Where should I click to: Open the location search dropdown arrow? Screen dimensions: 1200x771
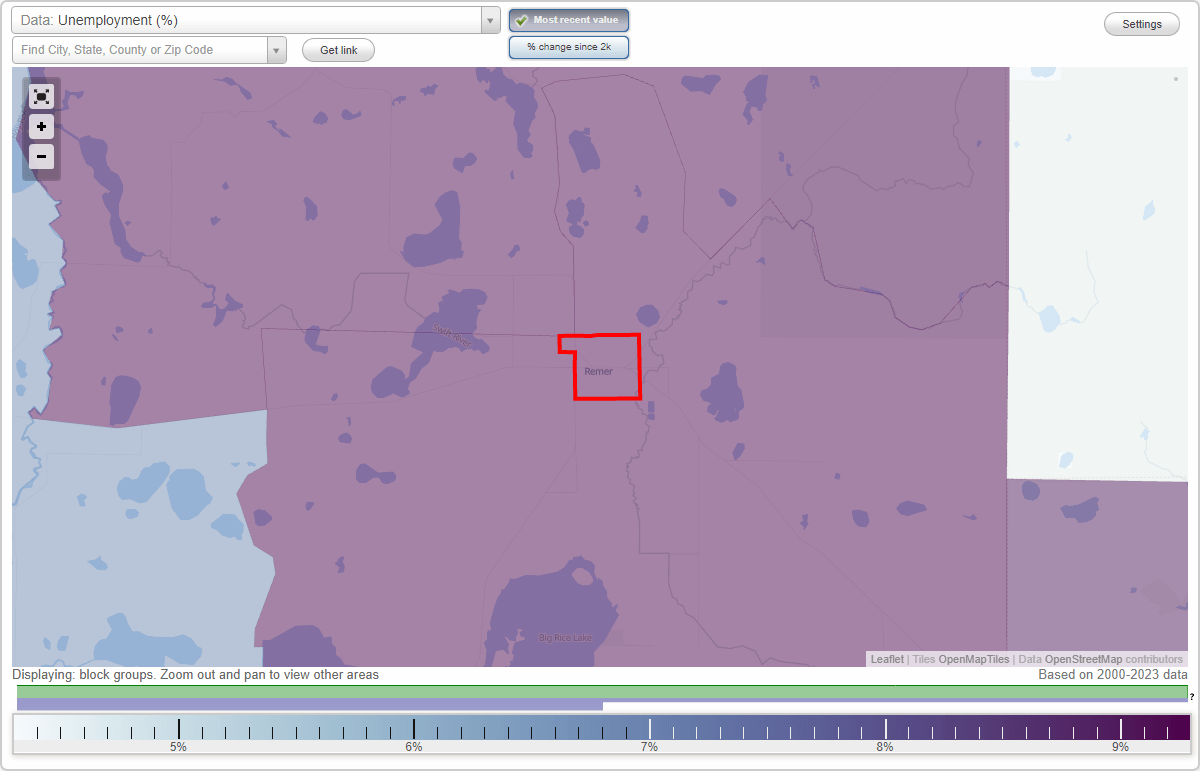(277, 50)
